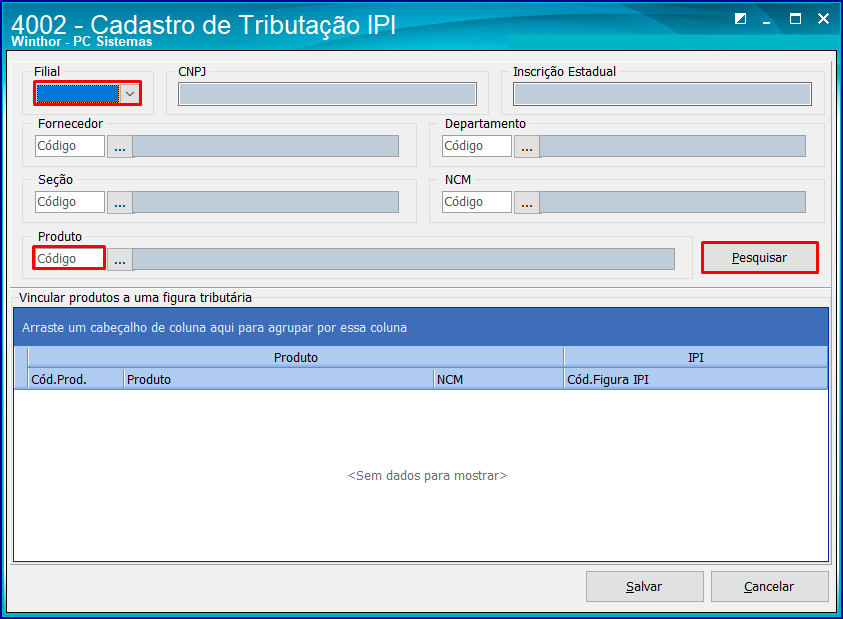843x619 pixels.
Task: Focus the NCM Código input
Action: pos(477,202)
